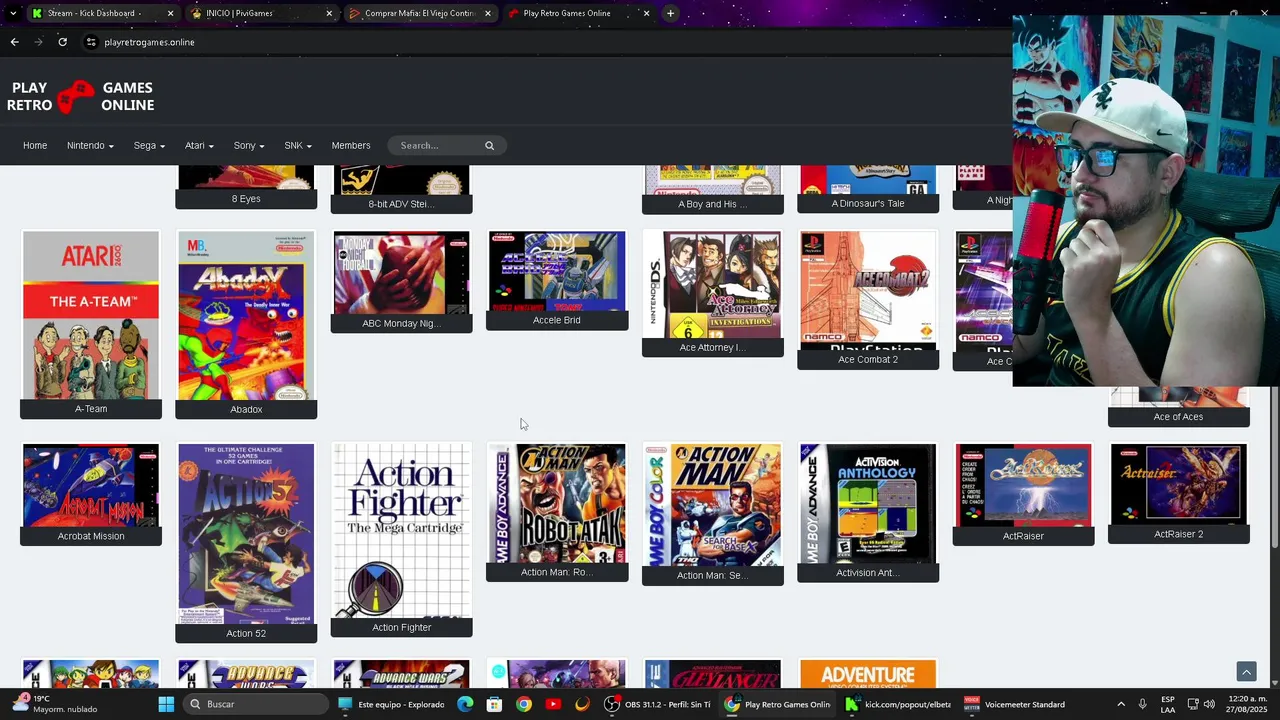The width and height of the screenshot is (1280, 720).
Task: Open A Dinosaur's Tale game label
Action: 868,203
